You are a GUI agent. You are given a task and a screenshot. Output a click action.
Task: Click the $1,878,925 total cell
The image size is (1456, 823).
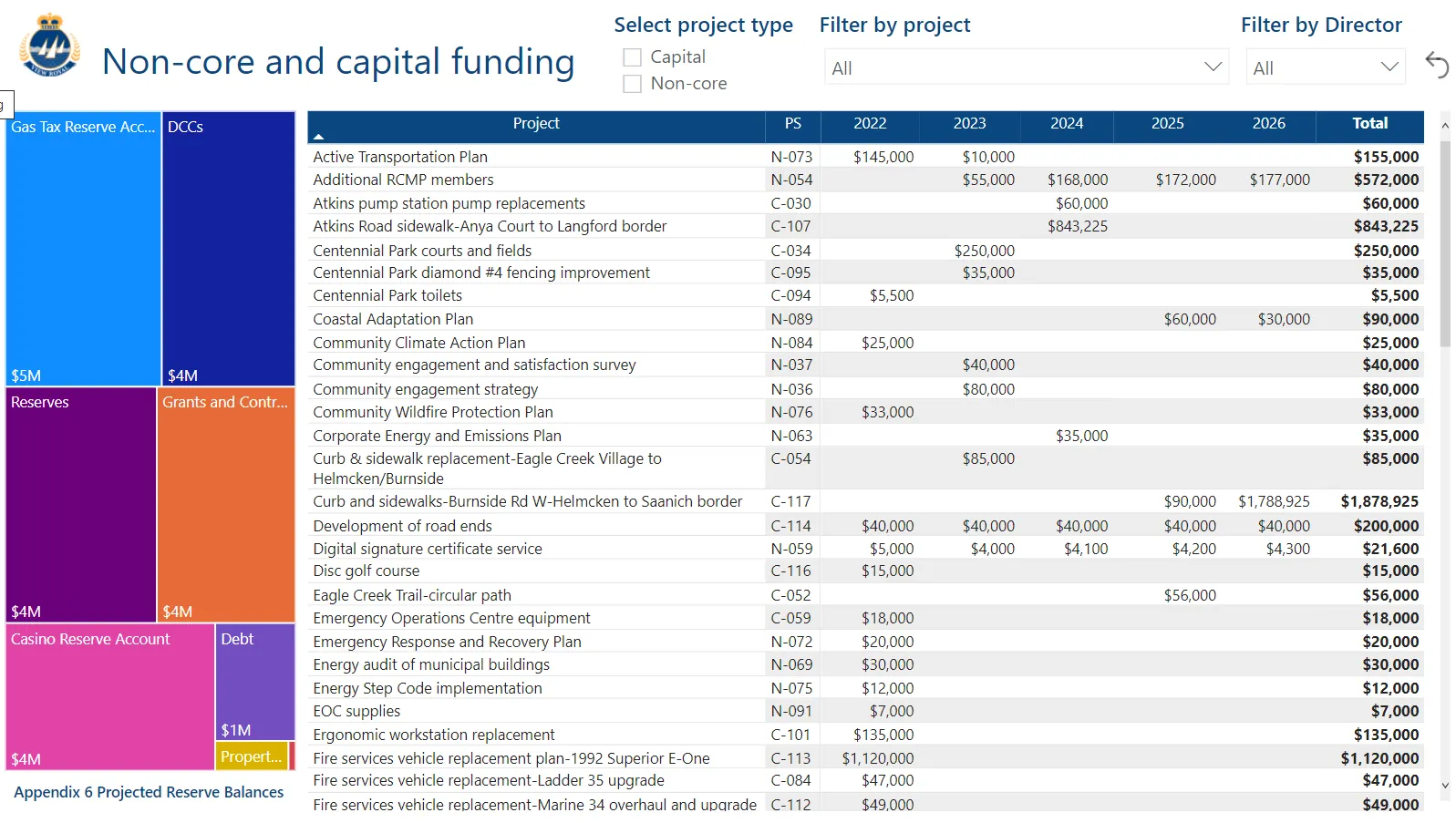(x=1379, y=501)
